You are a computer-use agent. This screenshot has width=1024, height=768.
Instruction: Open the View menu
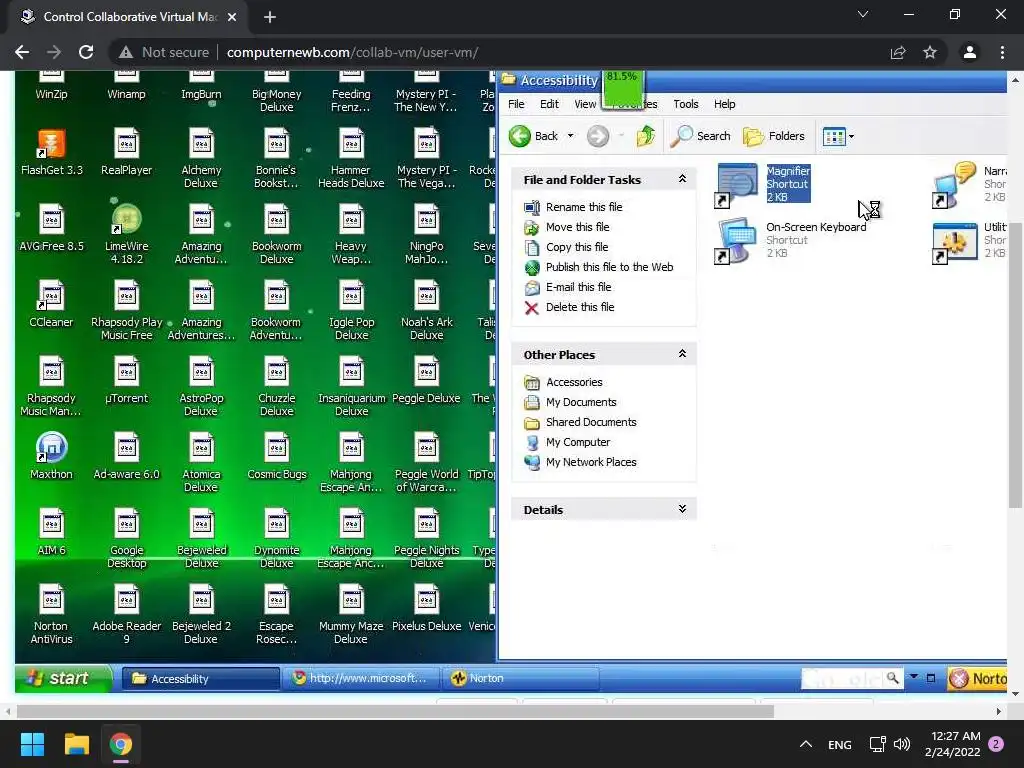click(x=585, y=104)
